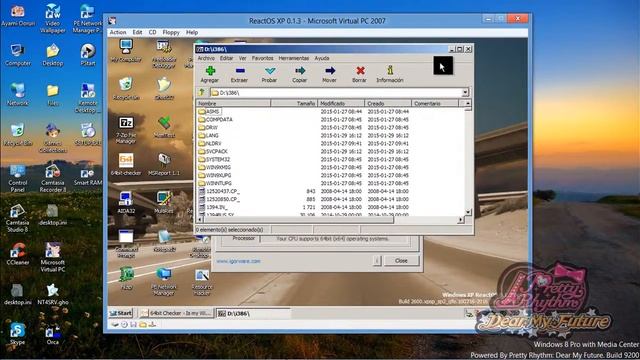Open Virtual PC Action menu
640x360 pixels.
click(x=118, y=32)
